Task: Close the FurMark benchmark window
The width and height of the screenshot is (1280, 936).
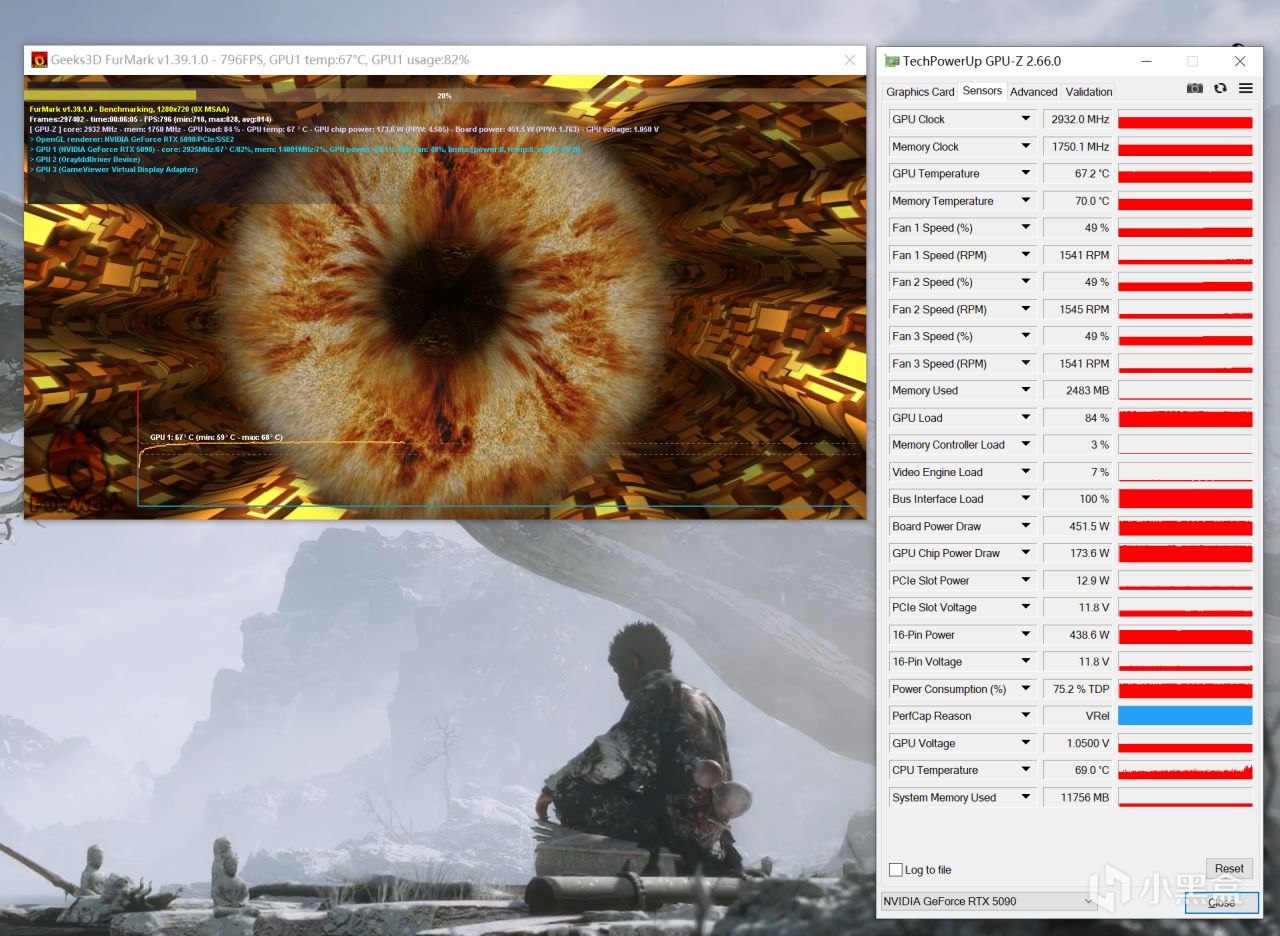Action: tap(849, 60)
